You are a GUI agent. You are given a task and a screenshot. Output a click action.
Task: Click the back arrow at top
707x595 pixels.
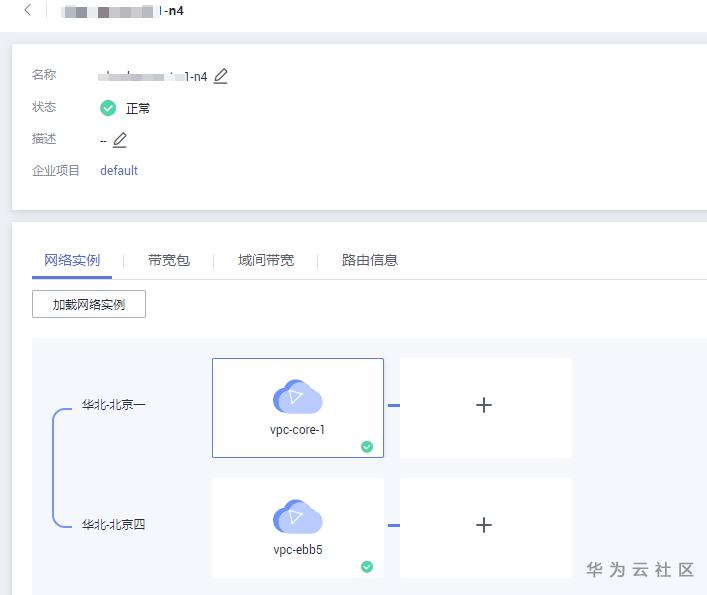coord(27,10)
